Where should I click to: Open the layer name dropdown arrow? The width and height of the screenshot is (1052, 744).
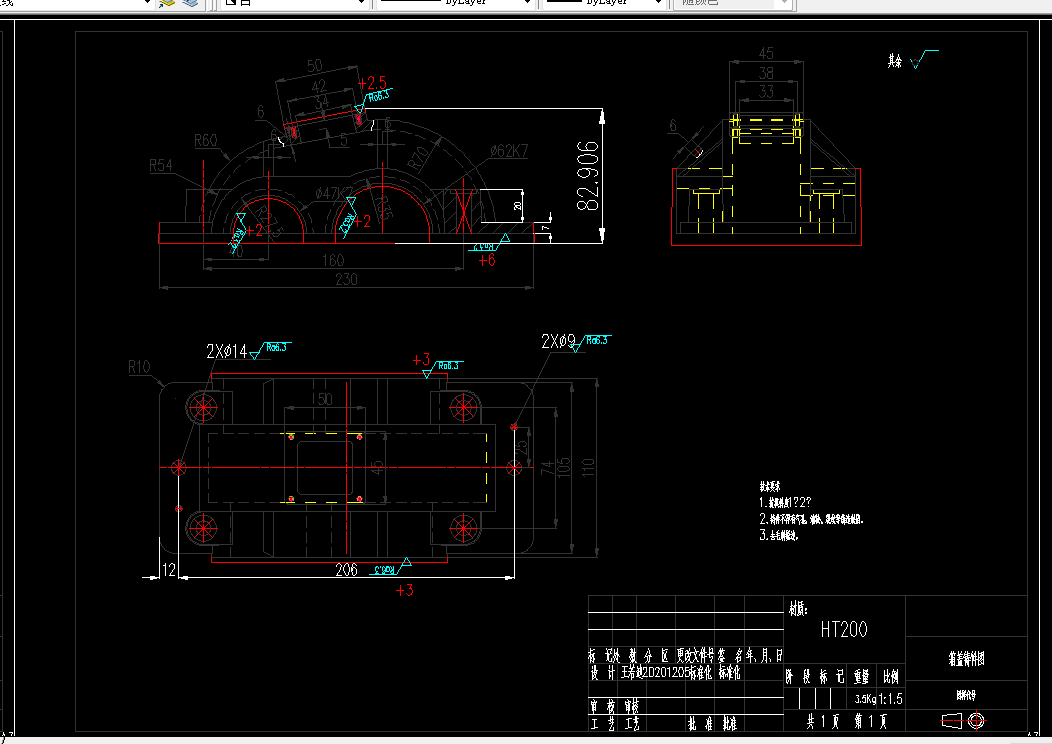click(148, 3)
